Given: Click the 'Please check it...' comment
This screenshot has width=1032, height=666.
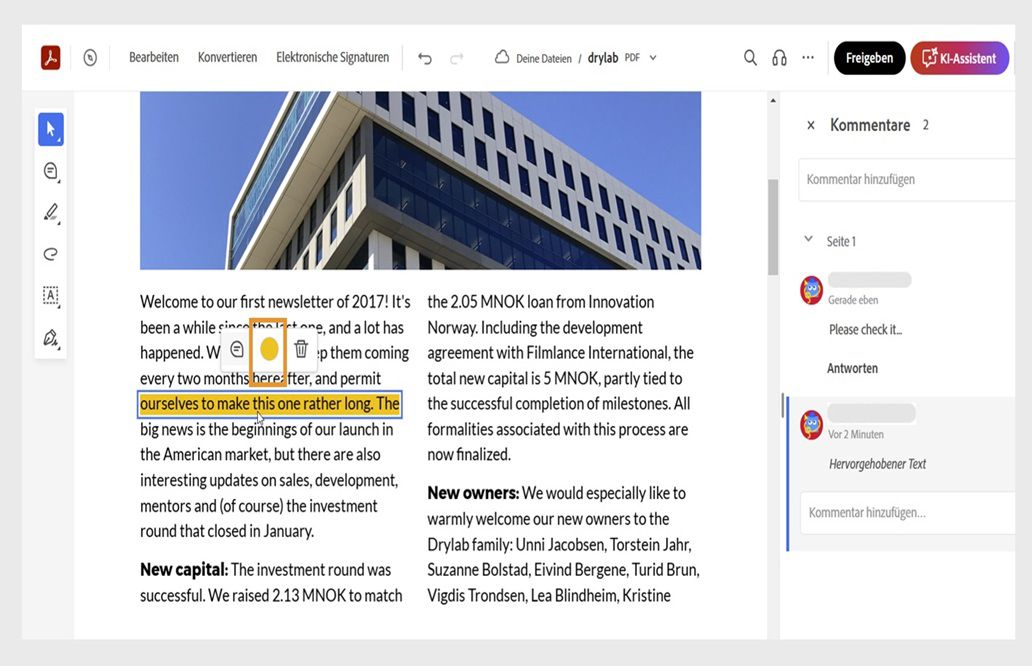Looking at the screenshot, I should point(865,330).
